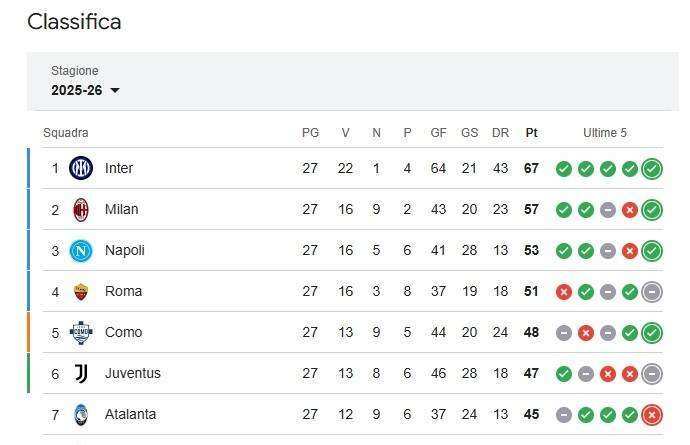Click Atalanta's latest loss result icon
Image resolution: width=690 pixels, height=445 pixels.
click(652, 414)
